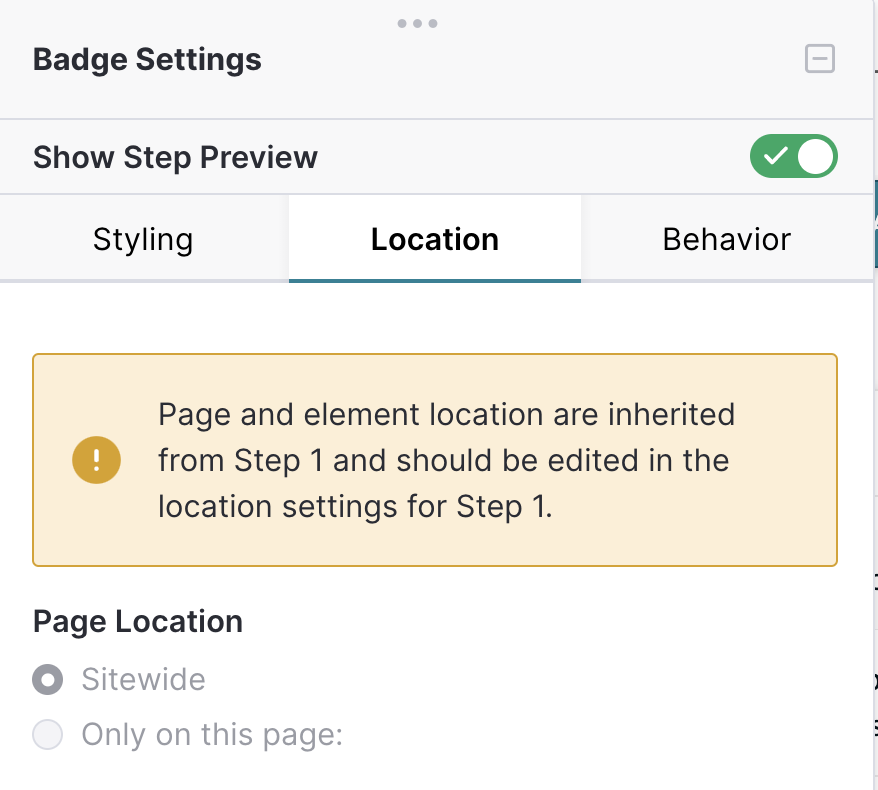Click the white knob of the preview switch

[x=815, y=156]
